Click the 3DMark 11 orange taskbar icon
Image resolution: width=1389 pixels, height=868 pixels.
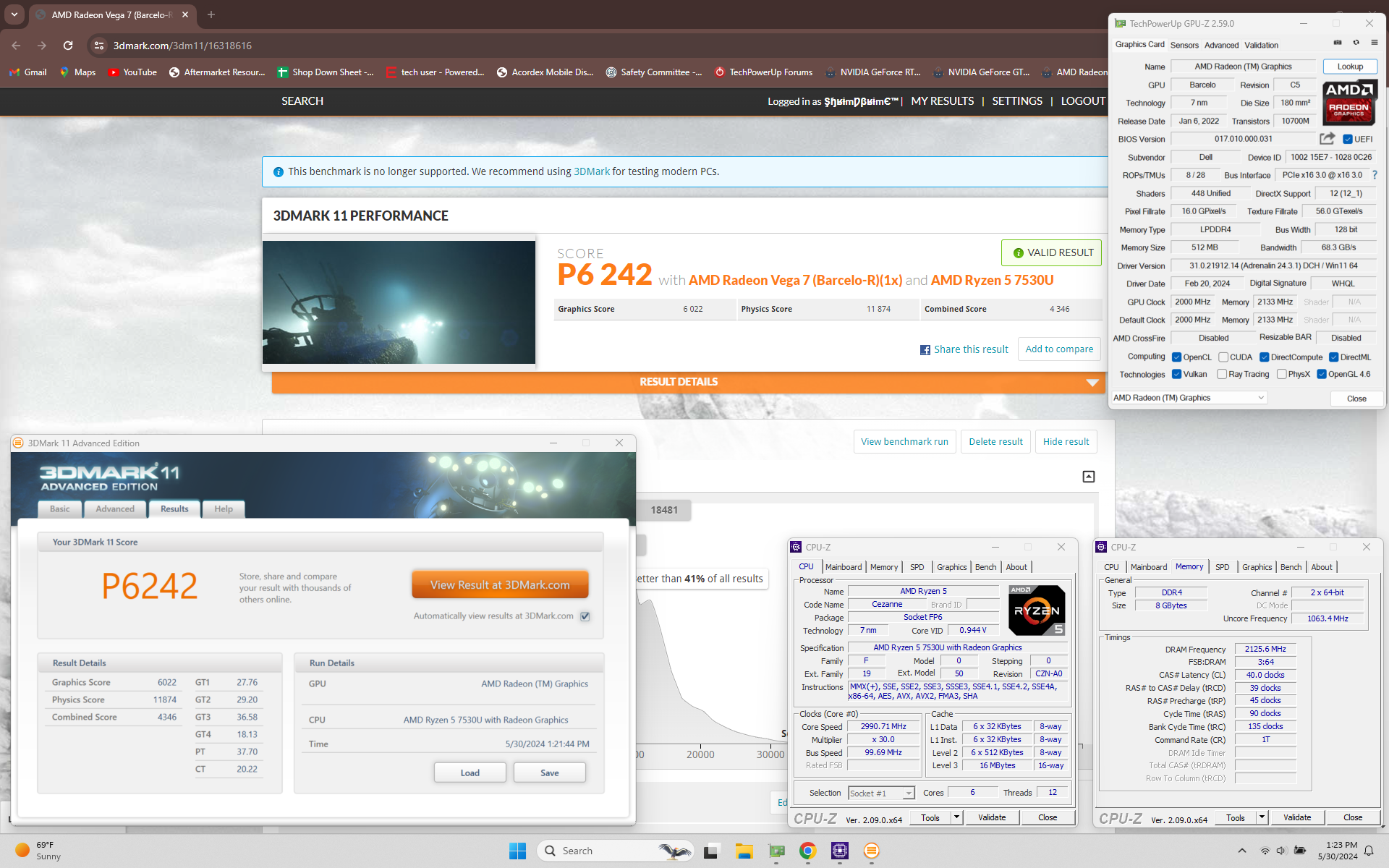click(872, 851)
